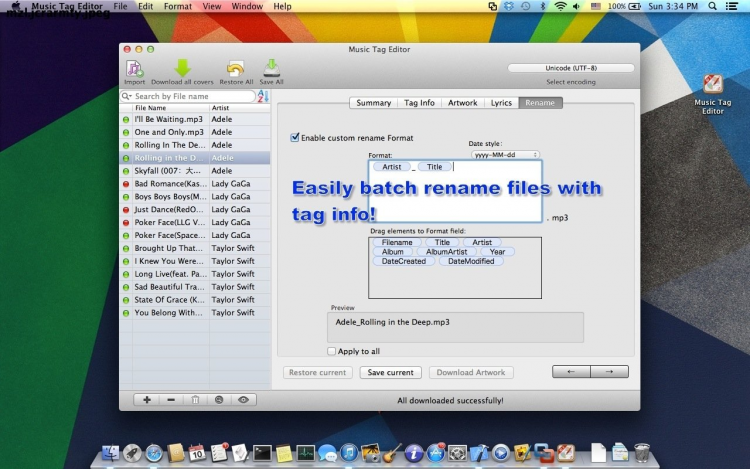This screenshot has height=469, width=750.
Task: Open Terminal from the dock
Action: coord(262,453)
